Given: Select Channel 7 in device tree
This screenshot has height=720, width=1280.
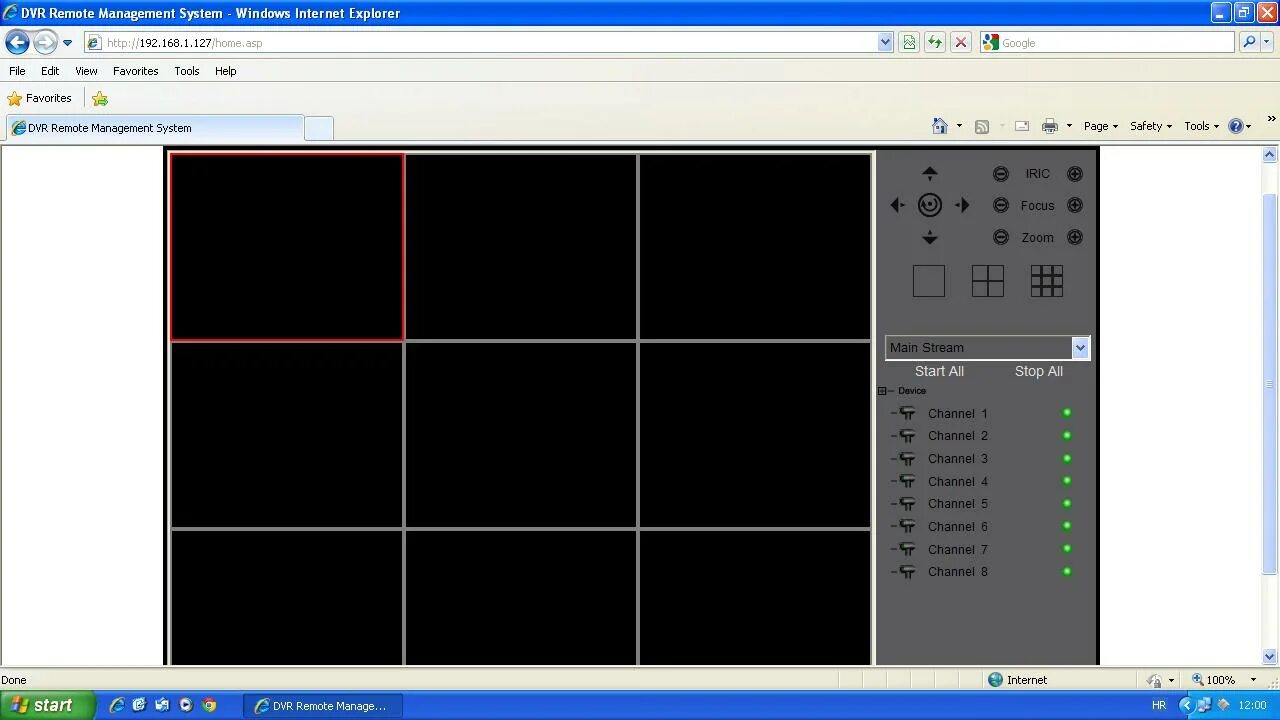Looking at the screenshot, I should [957, 549].
